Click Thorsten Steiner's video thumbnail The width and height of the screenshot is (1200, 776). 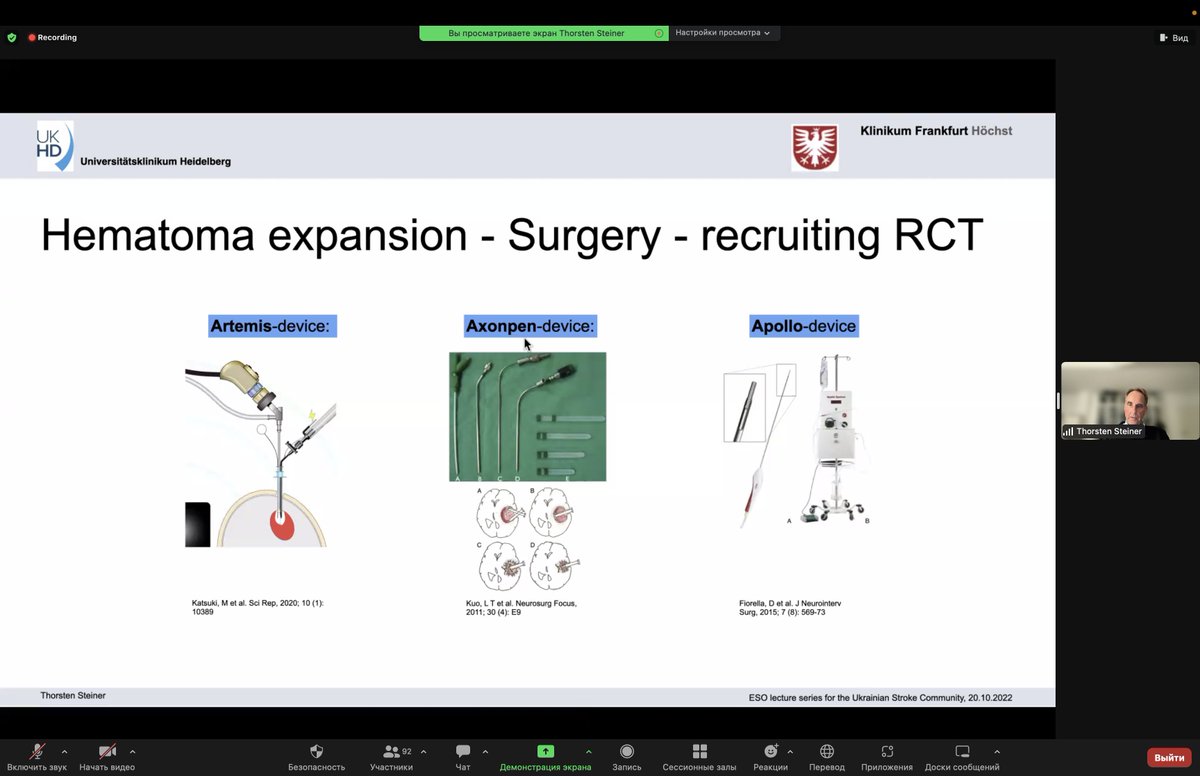[x=1129, y=400]
